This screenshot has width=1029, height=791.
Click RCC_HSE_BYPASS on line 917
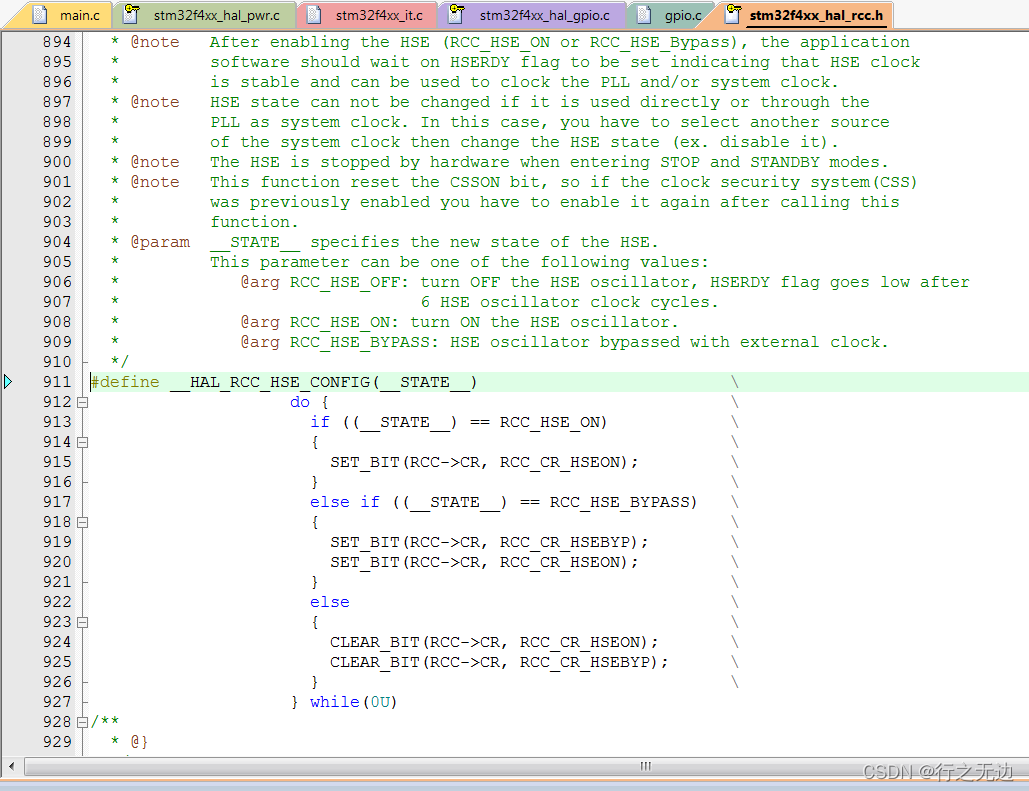[620, 502]
